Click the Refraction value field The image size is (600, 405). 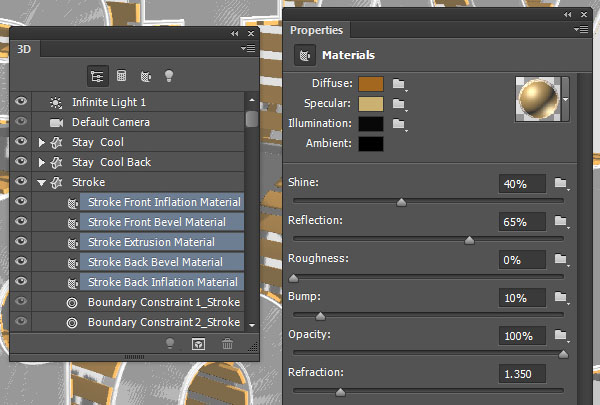point(523,374)
